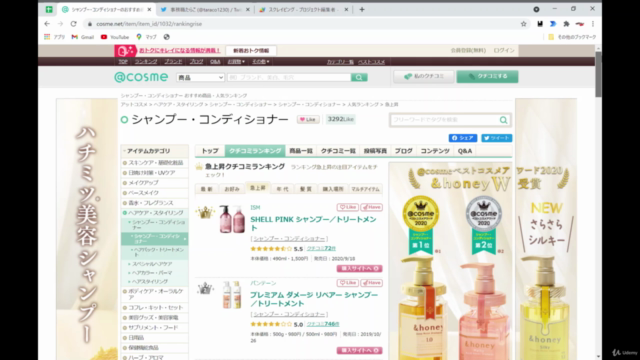This screenshot has height=360, width=640.
Task: Open the ヘアカラー・パーマ subcategory
Action: [152, 273]
